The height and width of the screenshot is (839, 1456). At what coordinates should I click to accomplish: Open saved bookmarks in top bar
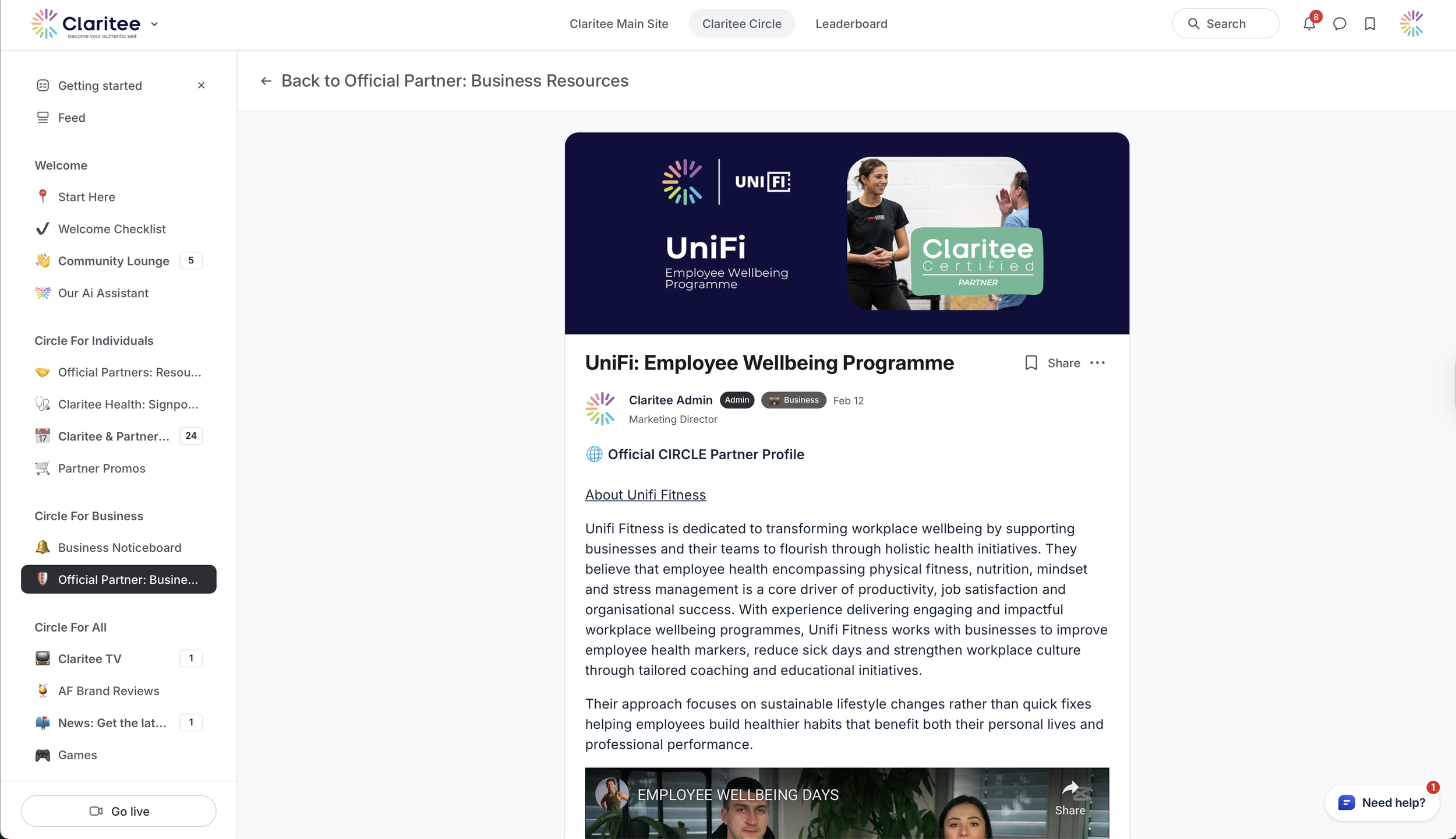pos(1370,24)
